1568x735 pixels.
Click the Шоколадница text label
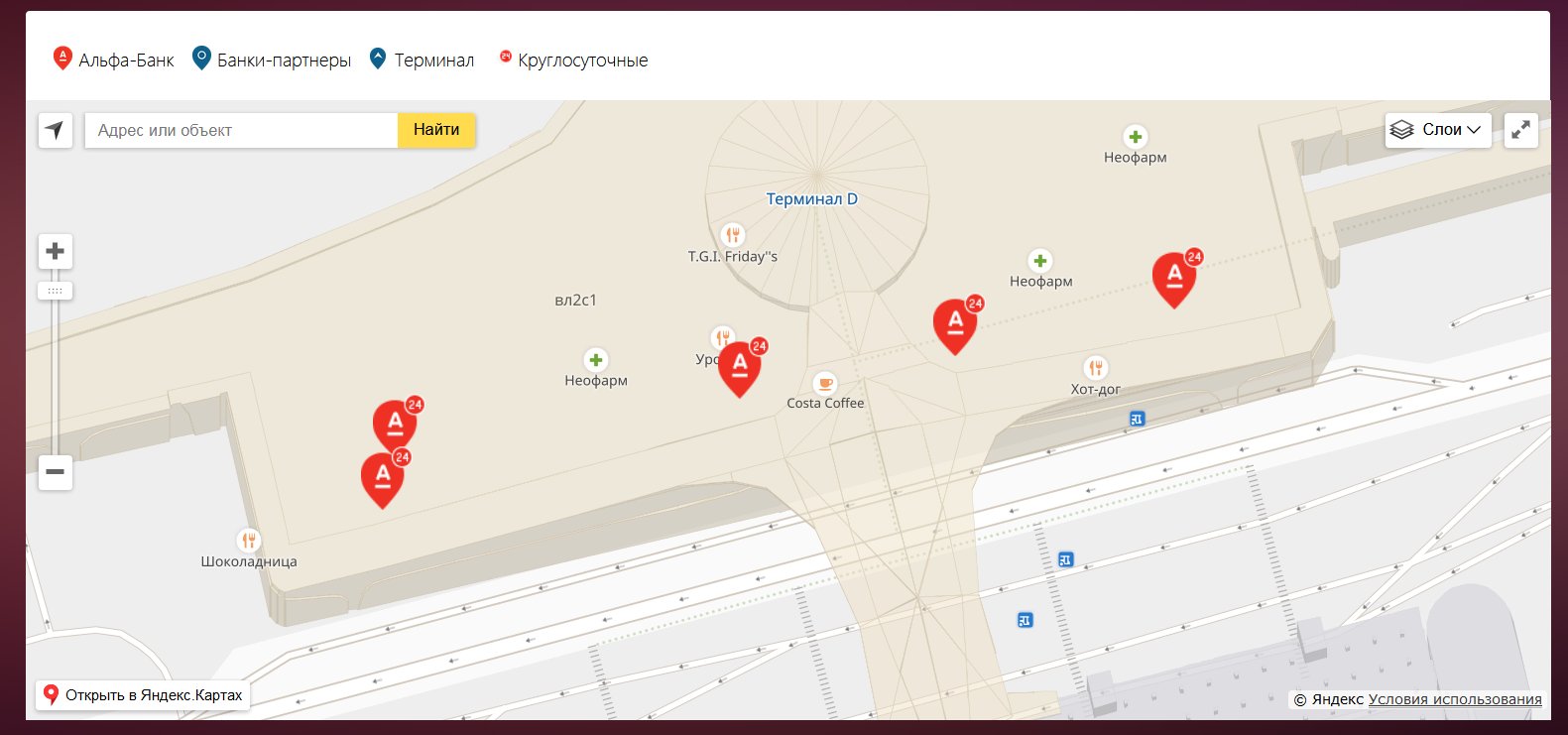[249, 561]
